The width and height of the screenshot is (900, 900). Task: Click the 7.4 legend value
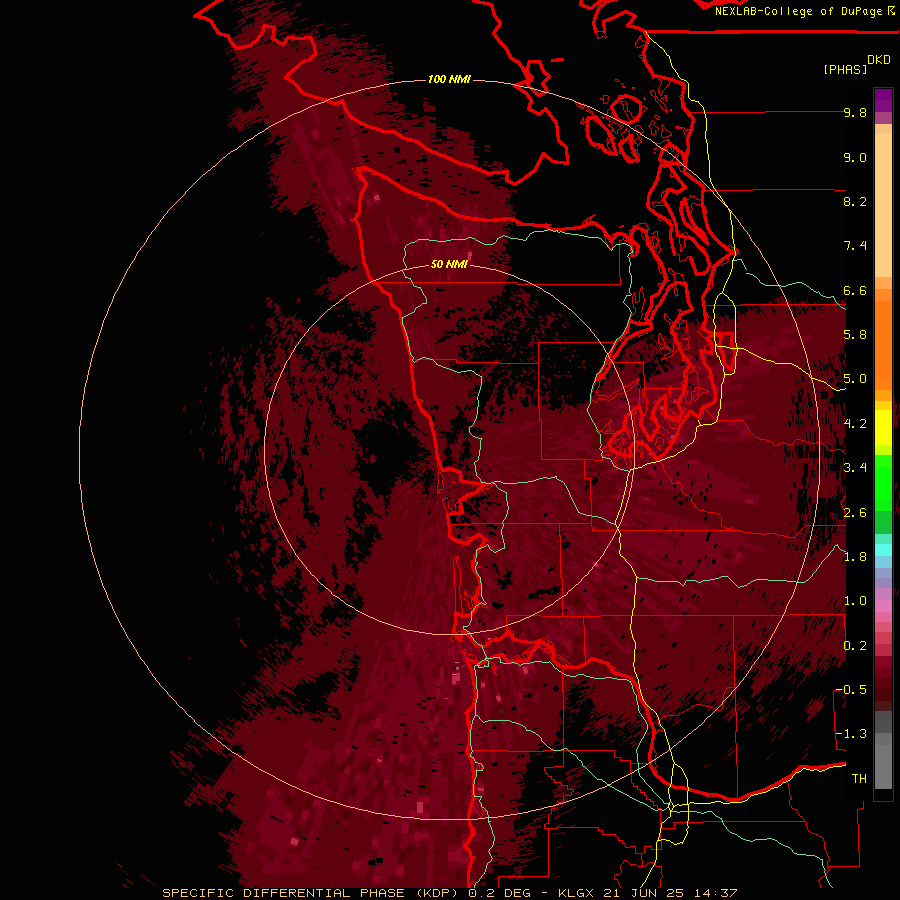(855, 246)
